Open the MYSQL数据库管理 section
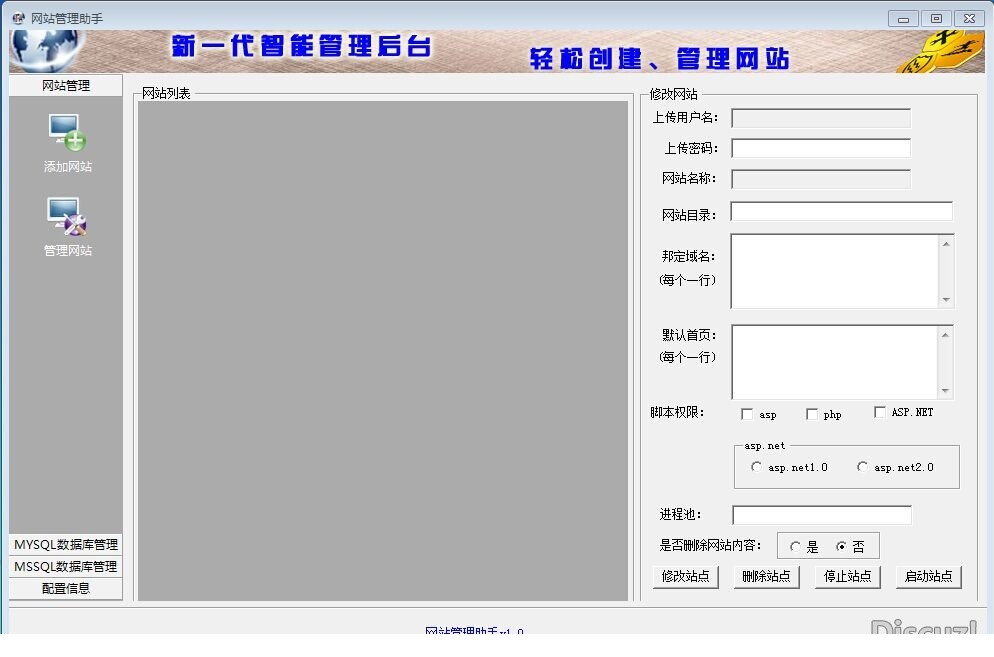Image resolution: width=994 pixels, height=657 pixels. tap(66, 545)
